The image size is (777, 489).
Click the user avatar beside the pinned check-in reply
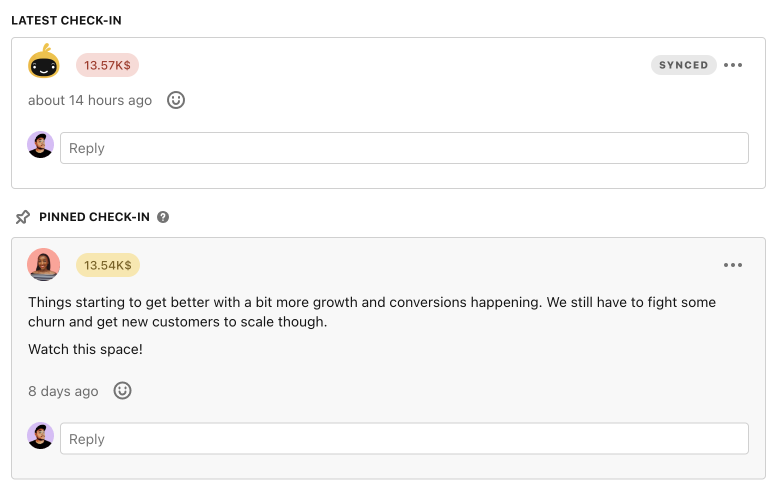tap(41, 435)
